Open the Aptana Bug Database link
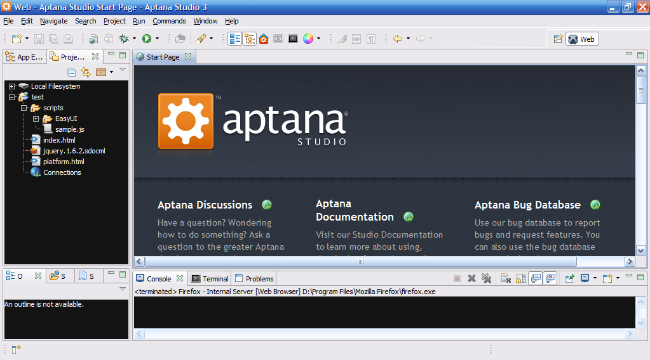Image resolution: width=650 pixels, height=360 pixels. tap(527, 205)
